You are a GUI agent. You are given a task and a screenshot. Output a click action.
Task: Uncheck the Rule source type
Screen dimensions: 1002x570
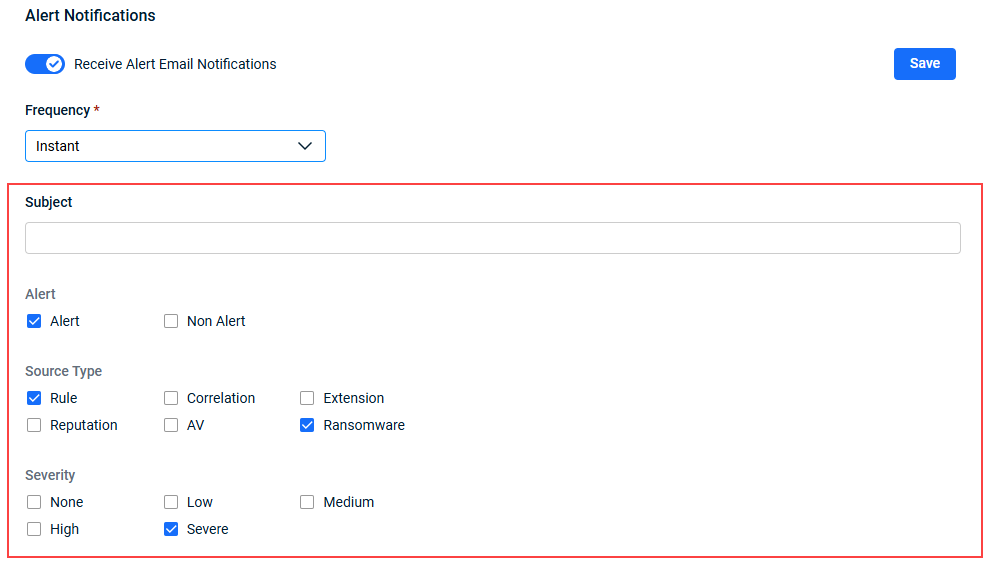(34, 398)
